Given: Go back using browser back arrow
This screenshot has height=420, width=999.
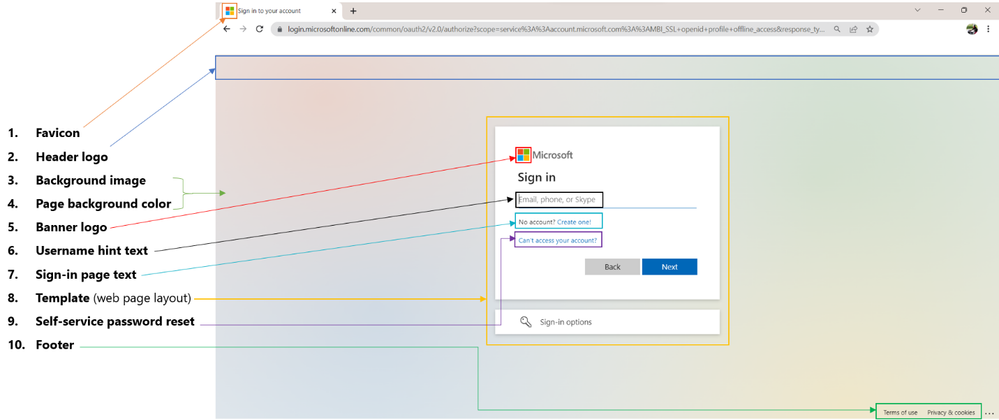Looking at the screenshot, I should [227, 29].
